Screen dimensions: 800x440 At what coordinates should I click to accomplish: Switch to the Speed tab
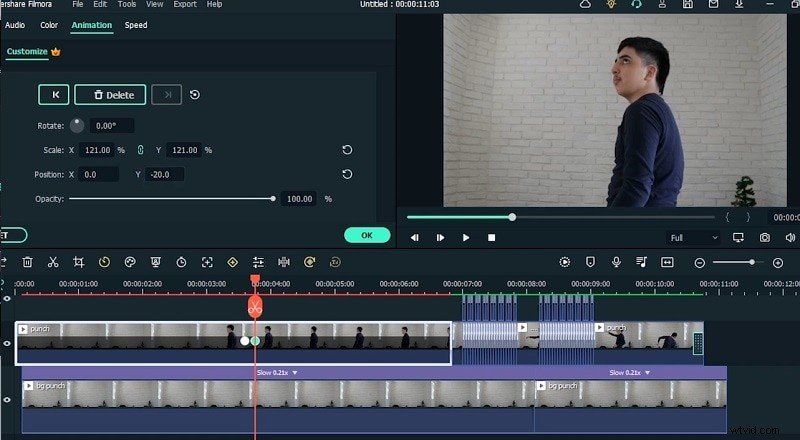click(x=136, y=25)
